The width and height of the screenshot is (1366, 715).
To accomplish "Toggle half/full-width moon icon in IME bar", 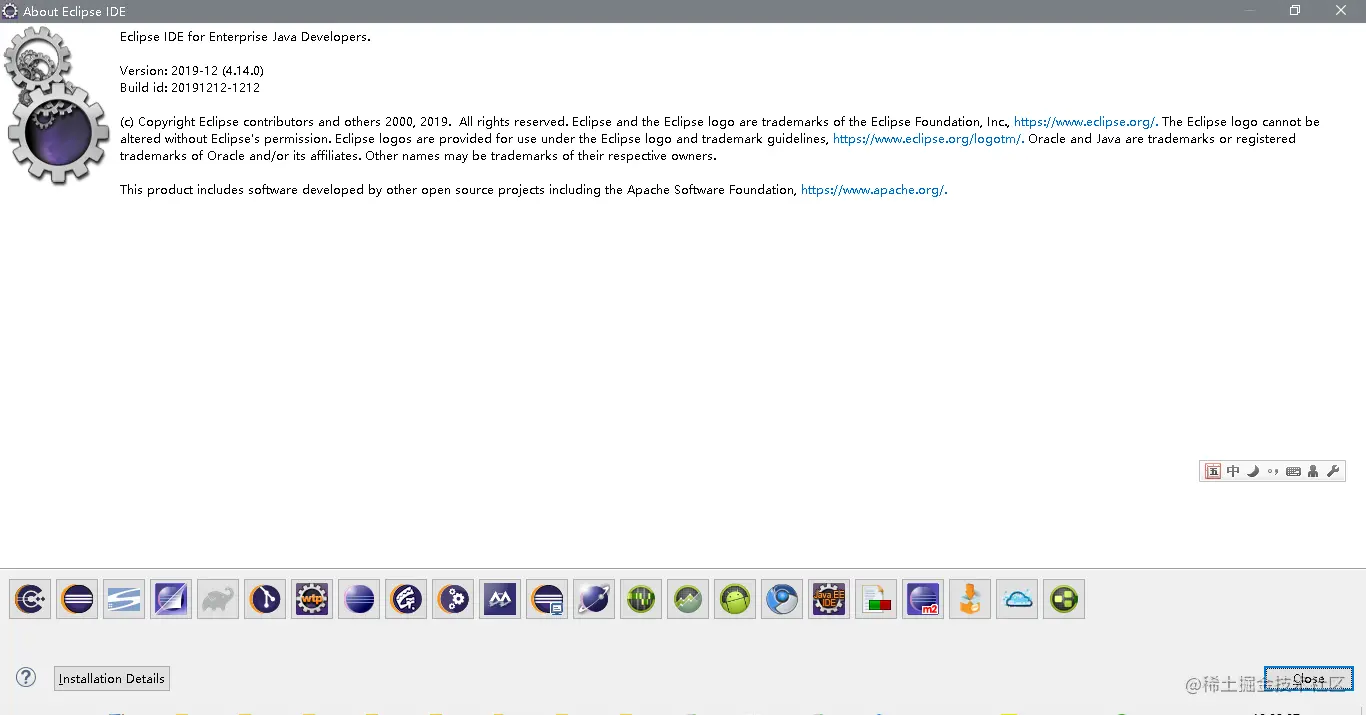I will click(1253, 471).
